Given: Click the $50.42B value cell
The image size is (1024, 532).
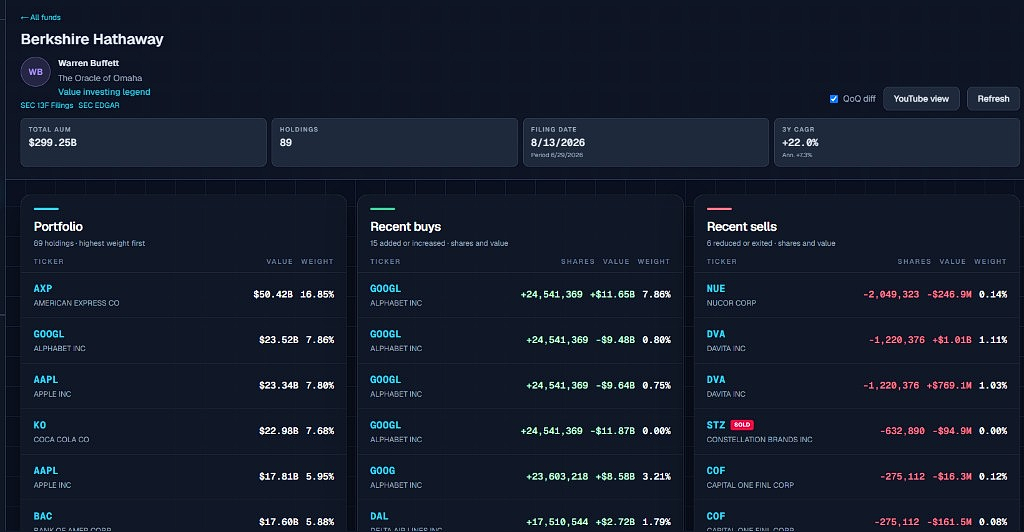Looking at the screenshot, I should coord(273,294).
